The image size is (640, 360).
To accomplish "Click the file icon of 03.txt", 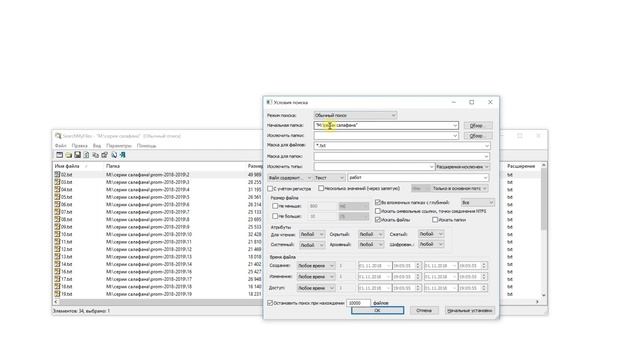I will tap(58, 182).
